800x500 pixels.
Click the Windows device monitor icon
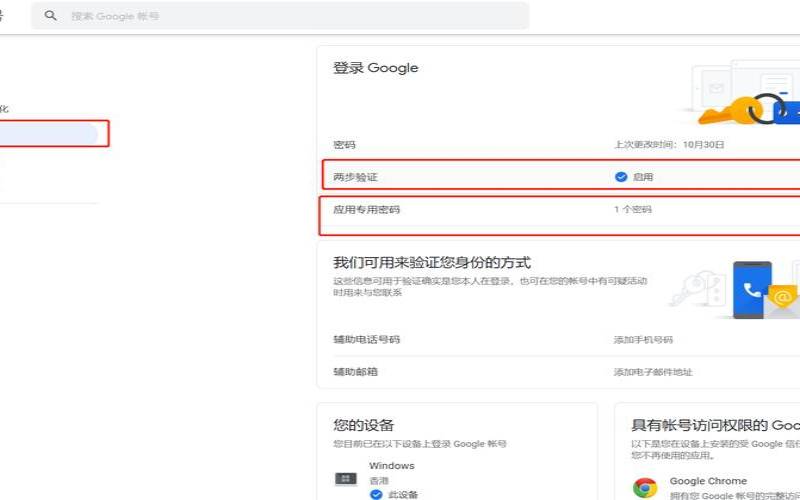(345, 479)
